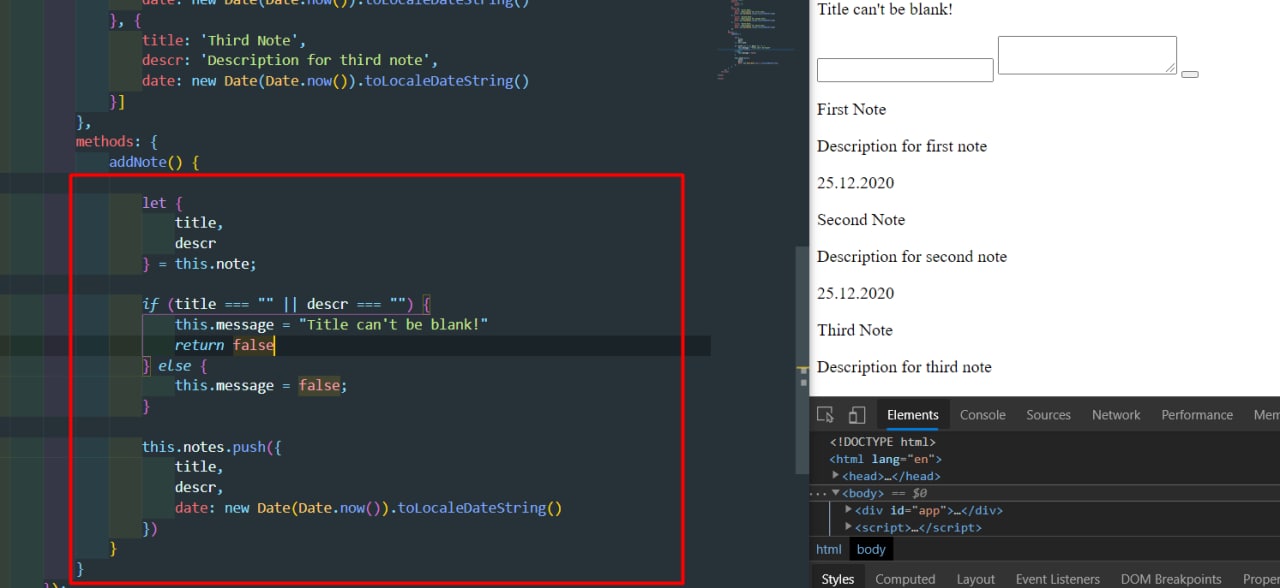Expand the script element node
Screen dimensions: 1280x588
point(849,527)
